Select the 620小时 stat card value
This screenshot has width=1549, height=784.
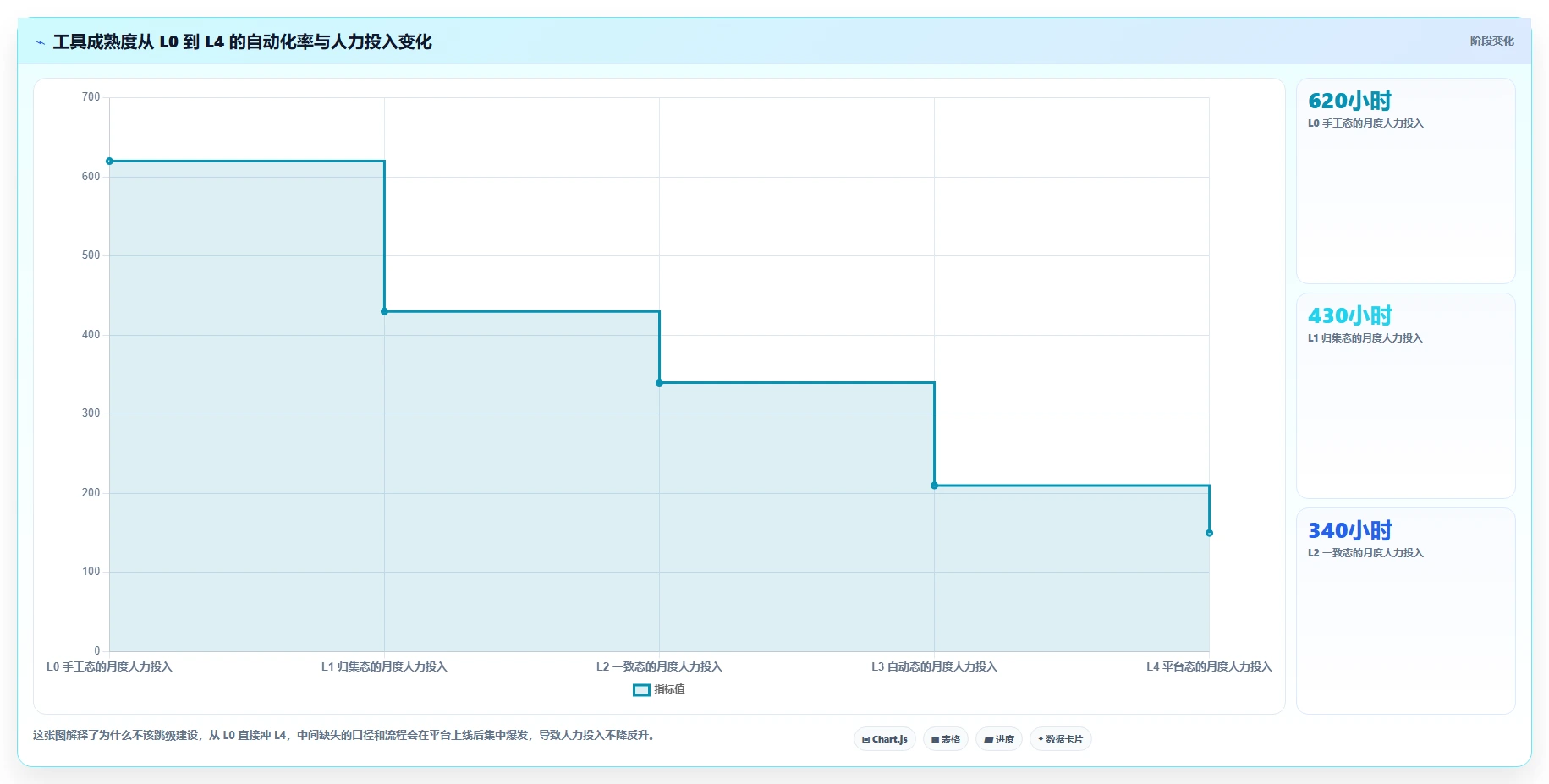point(1349,101)
